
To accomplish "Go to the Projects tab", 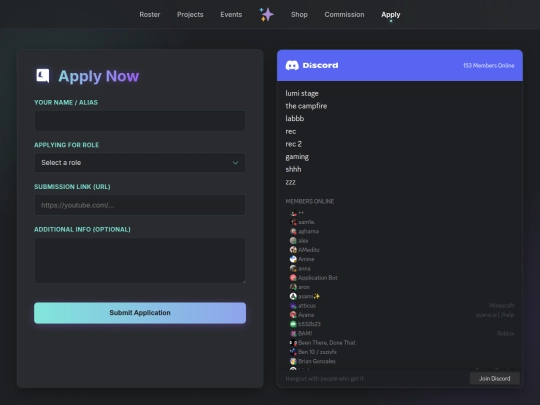I will click(190, 14).
